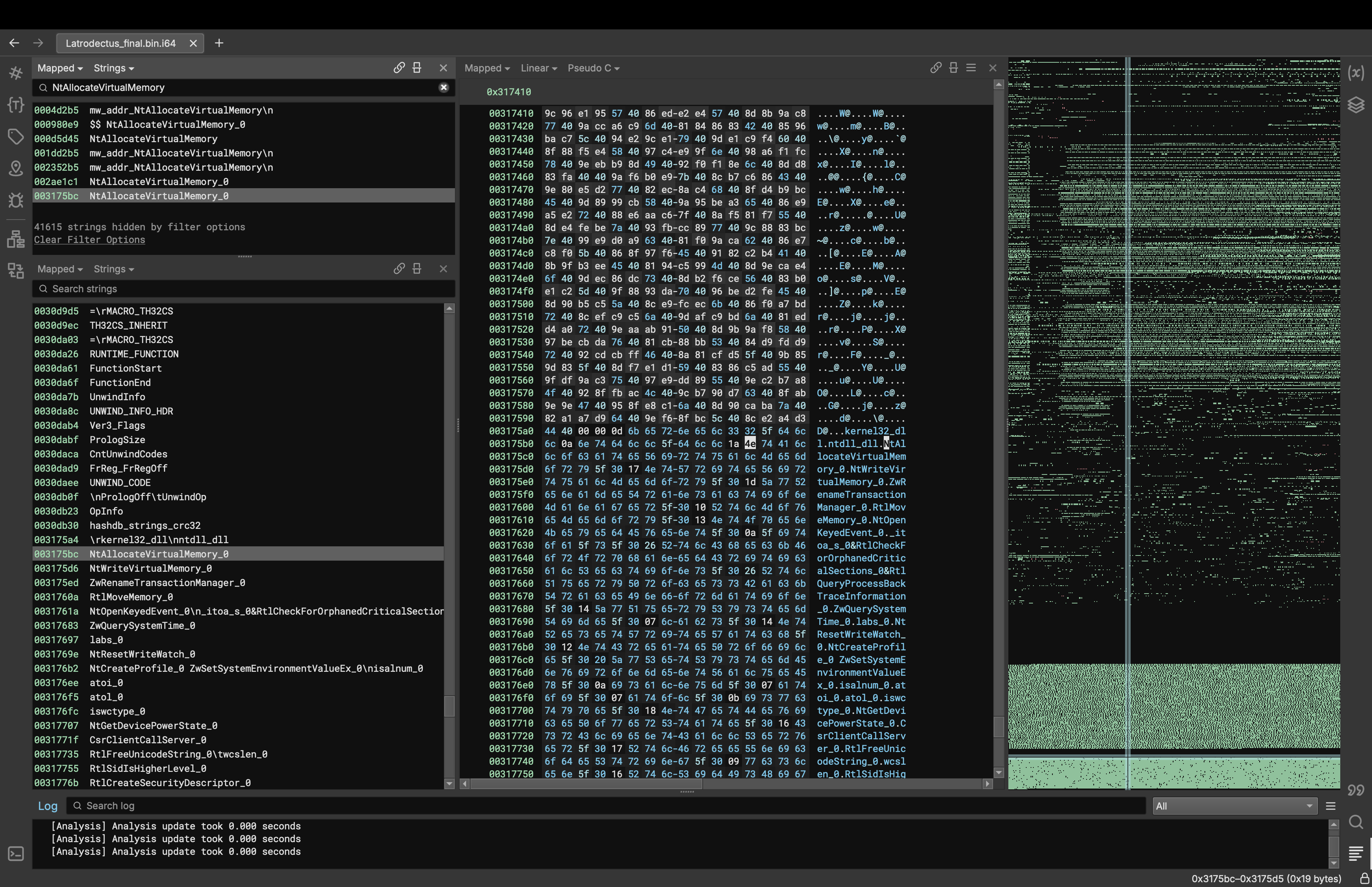Screen dimensions: 1372x887
Task: Open a new tab with plus icon
Action: click(x=219, y=43)
